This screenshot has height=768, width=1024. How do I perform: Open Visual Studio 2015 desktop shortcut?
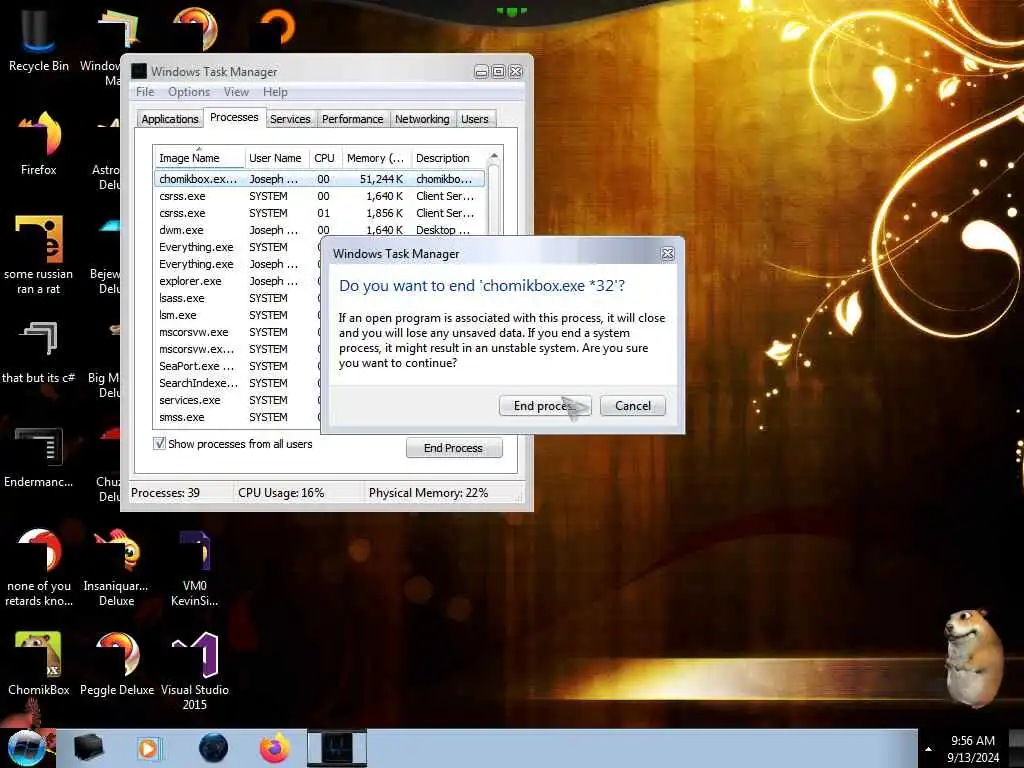click(195, 671)
